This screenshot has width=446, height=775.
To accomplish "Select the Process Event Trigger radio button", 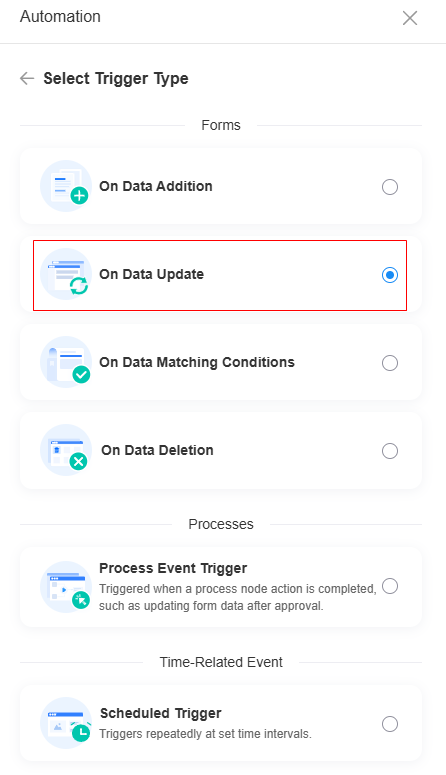I will click(x=390, y=586).
